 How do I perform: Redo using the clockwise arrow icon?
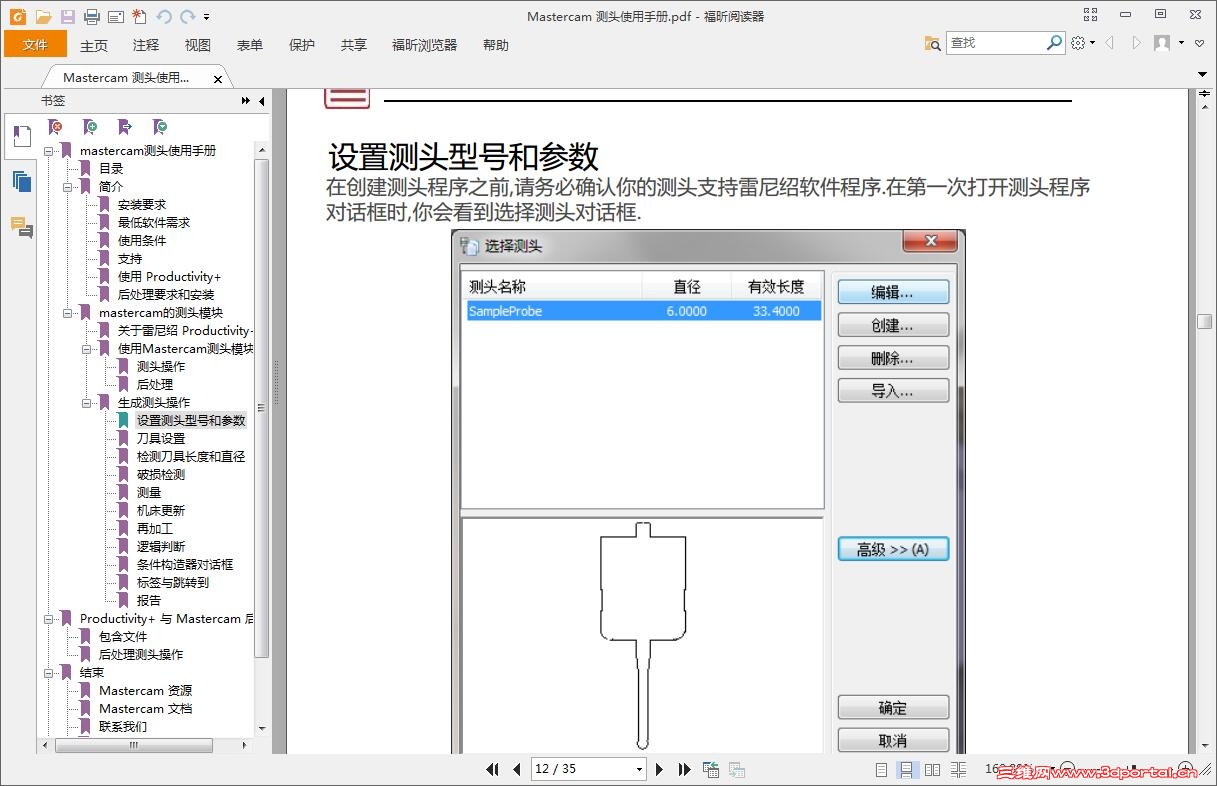coord(187,16)
